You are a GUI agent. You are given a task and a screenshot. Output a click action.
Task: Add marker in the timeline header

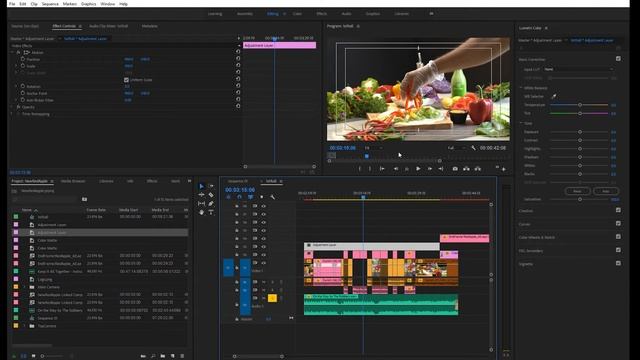262,197
